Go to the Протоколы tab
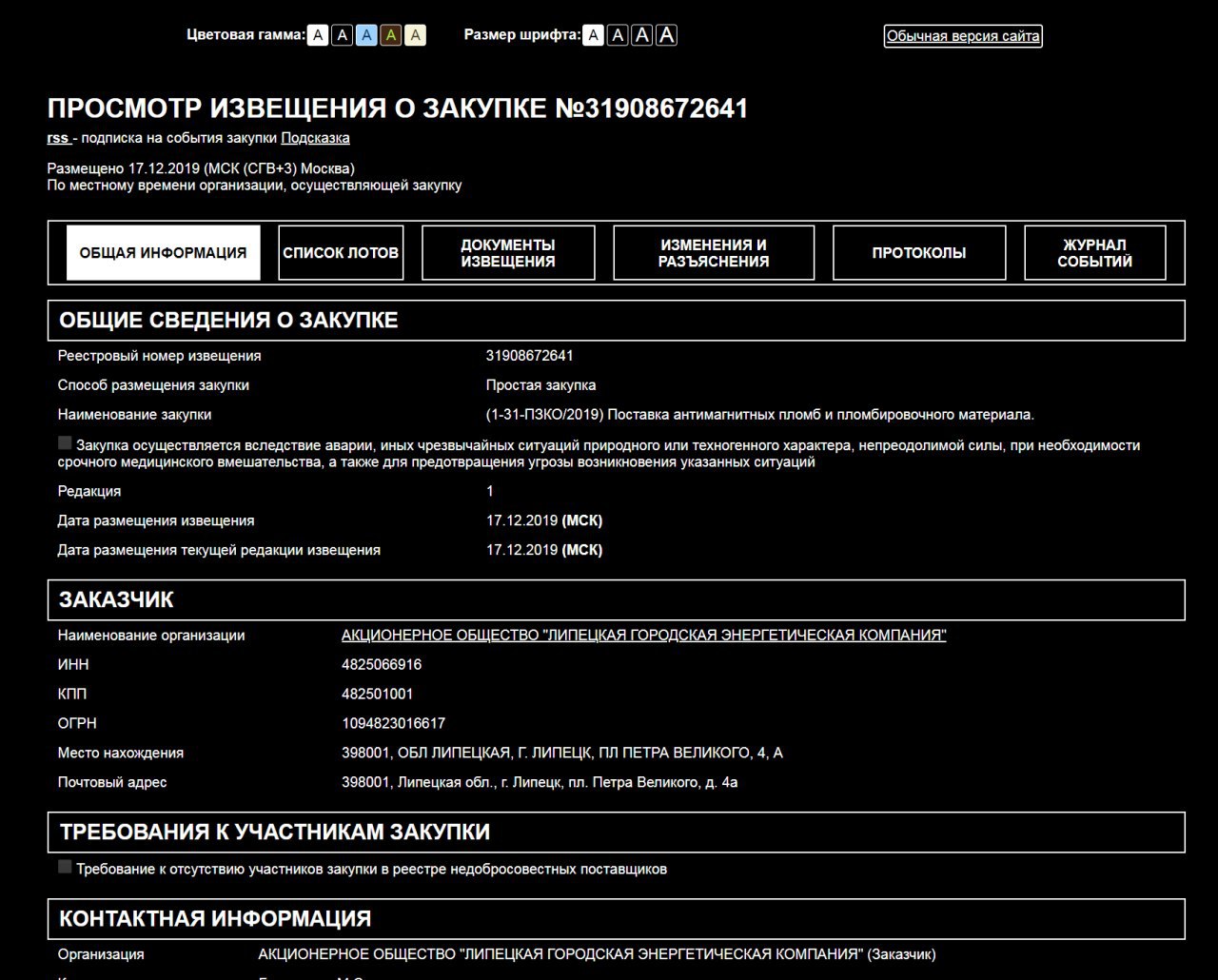The height and width of the screenshot is (980, 1218). (919, 252)
